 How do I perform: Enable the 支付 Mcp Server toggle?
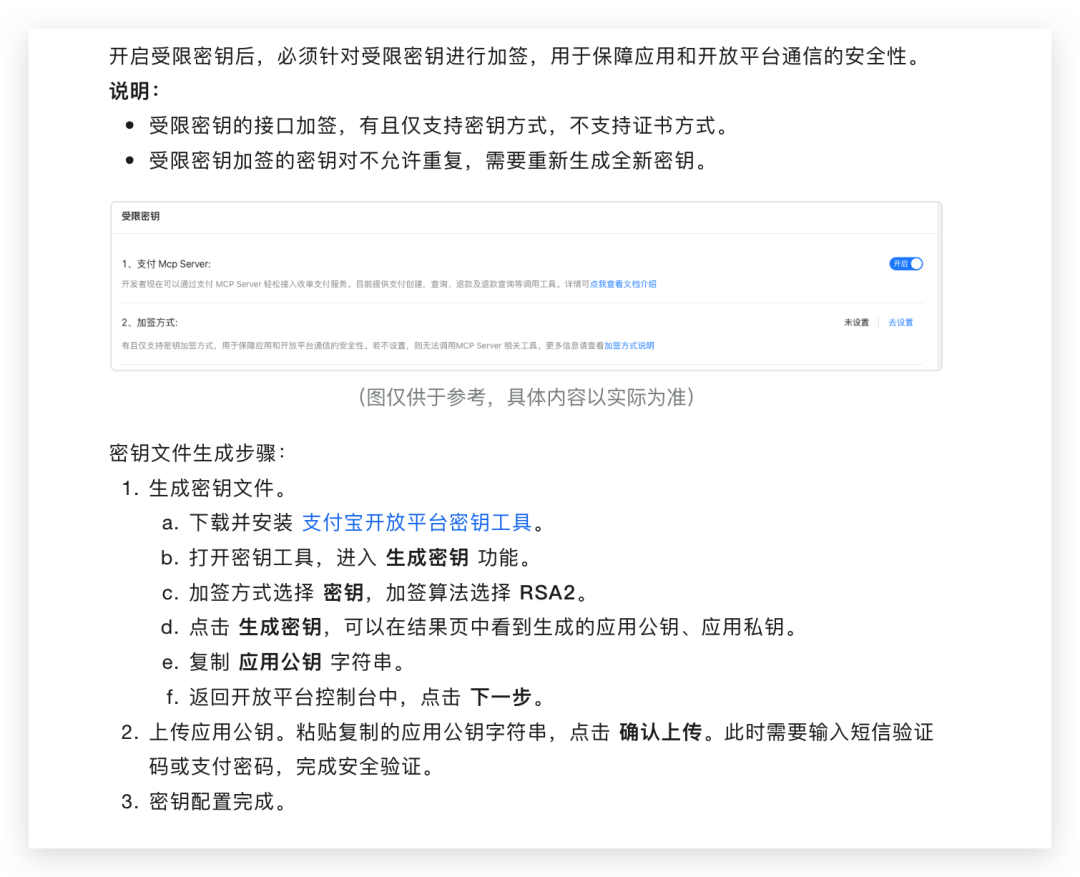[905, 263]
